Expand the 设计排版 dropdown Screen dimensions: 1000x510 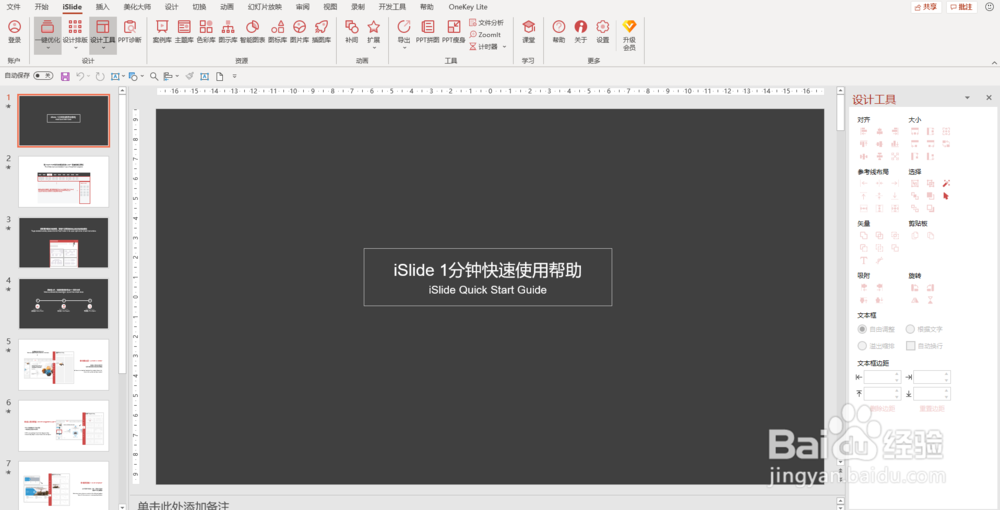[75, 48]
